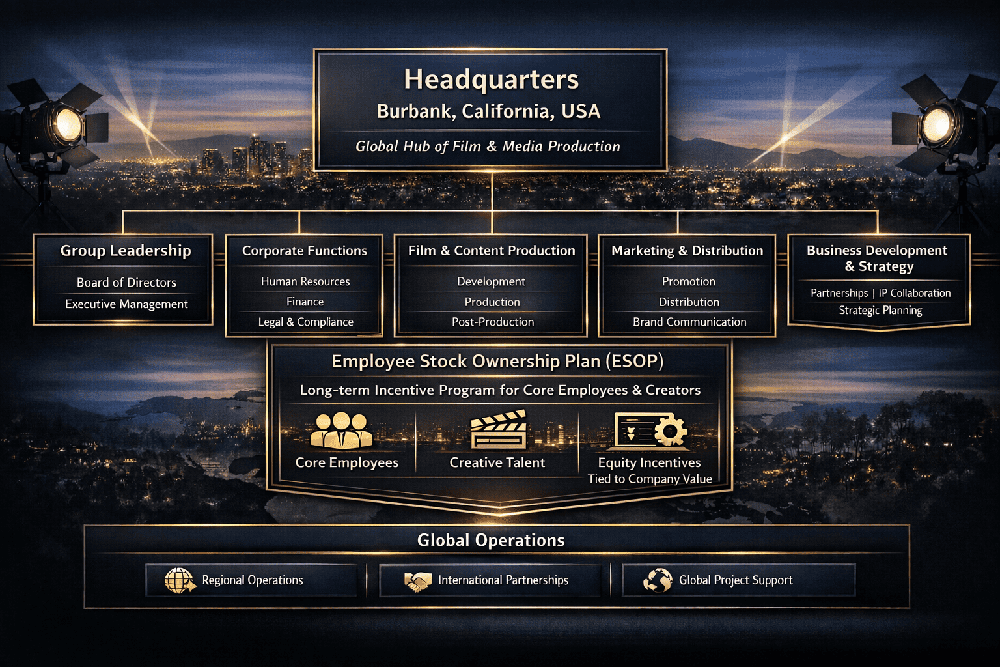Image resolution: width=1000 pixels, height=667 pixels.
Task: Click the International Partnerships handshake icon
Action: click(417, 580)
